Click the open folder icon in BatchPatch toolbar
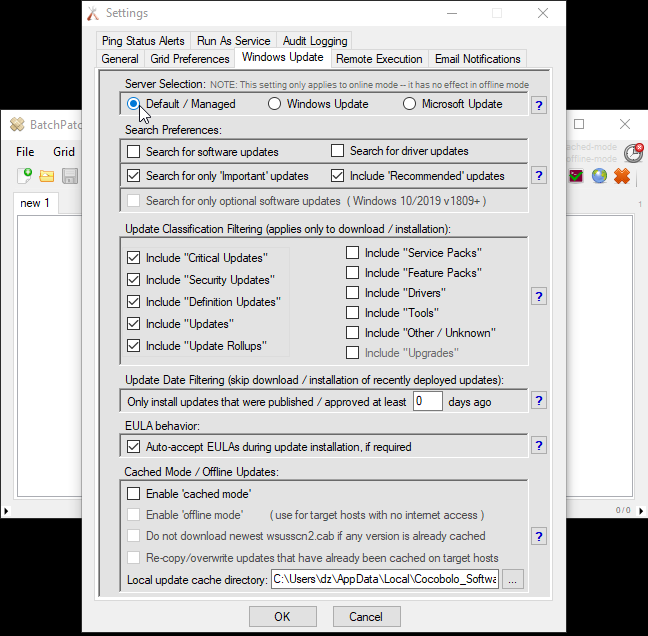Image resolution: width=648 pixels, height=636 pixels. tap(47, 176)
